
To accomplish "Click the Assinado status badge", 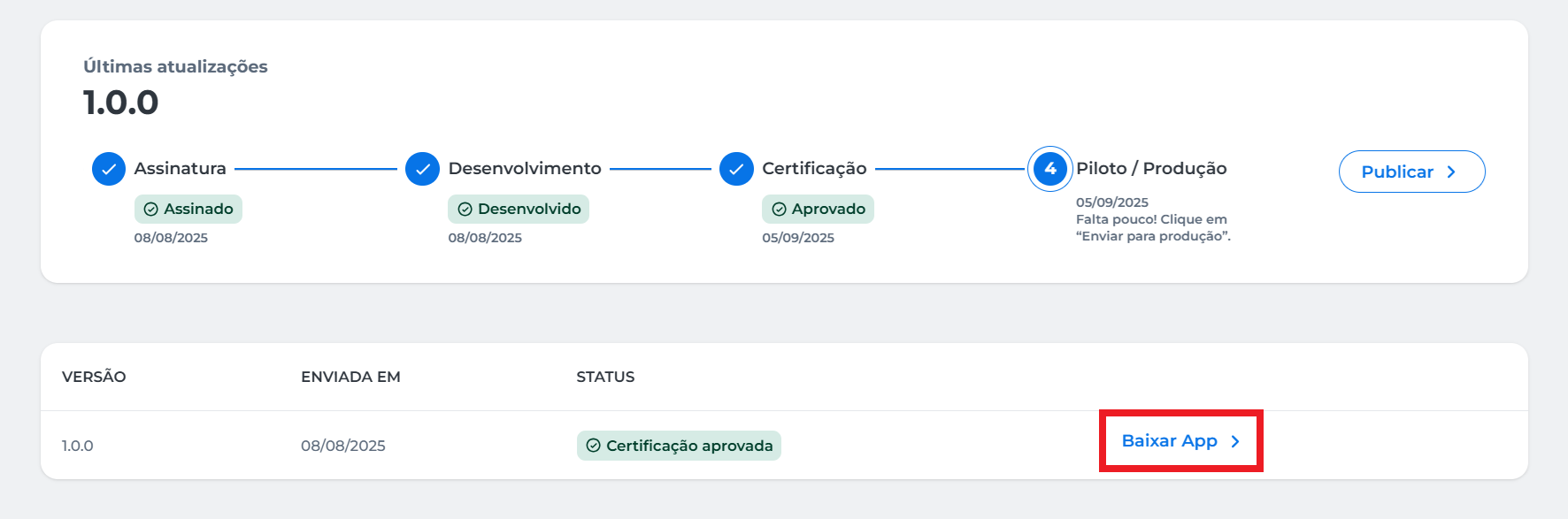I will pyautogui.click(x=188, y=210).
